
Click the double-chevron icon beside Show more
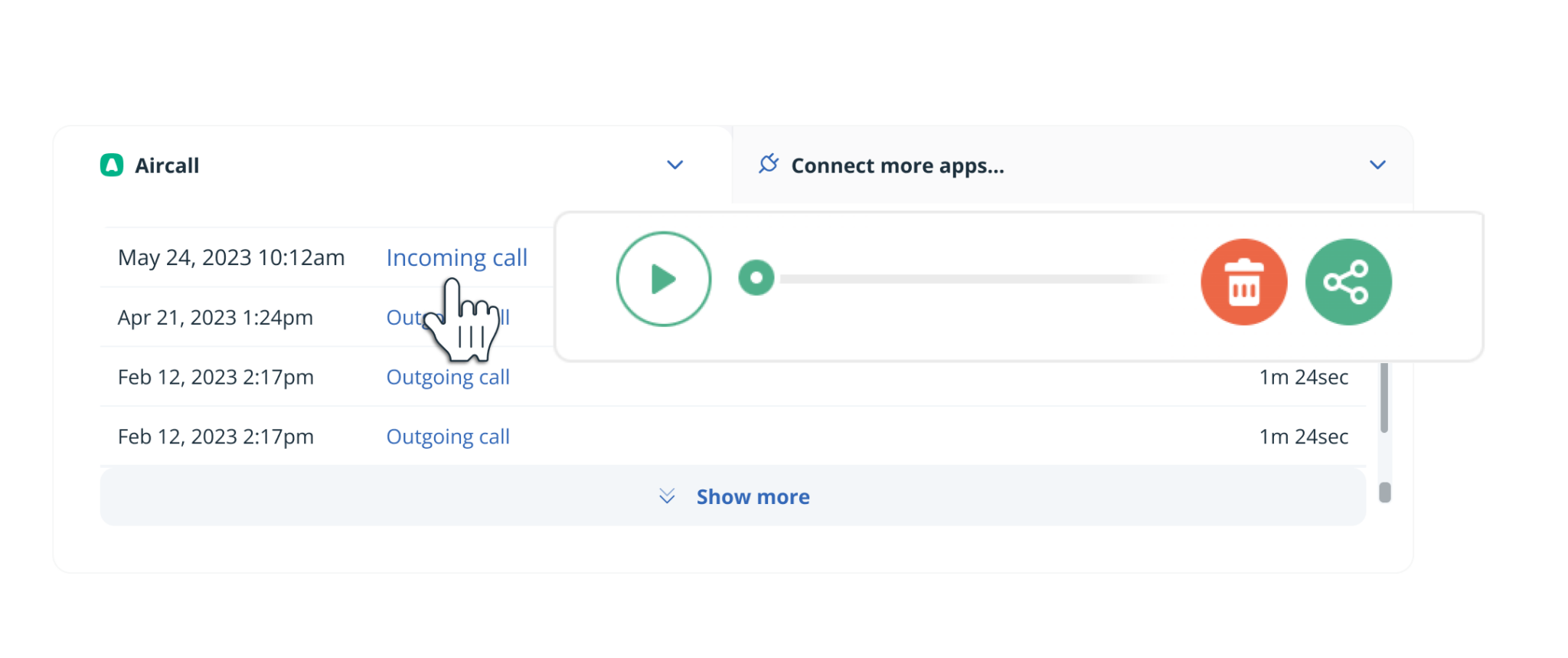(666, 496)
